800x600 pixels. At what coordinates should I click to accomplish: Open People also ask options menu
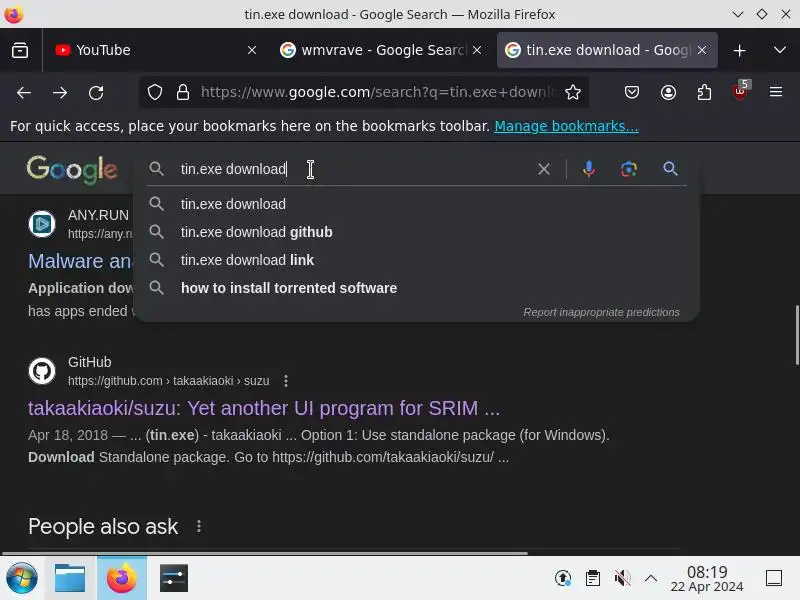tap(199, 527)
